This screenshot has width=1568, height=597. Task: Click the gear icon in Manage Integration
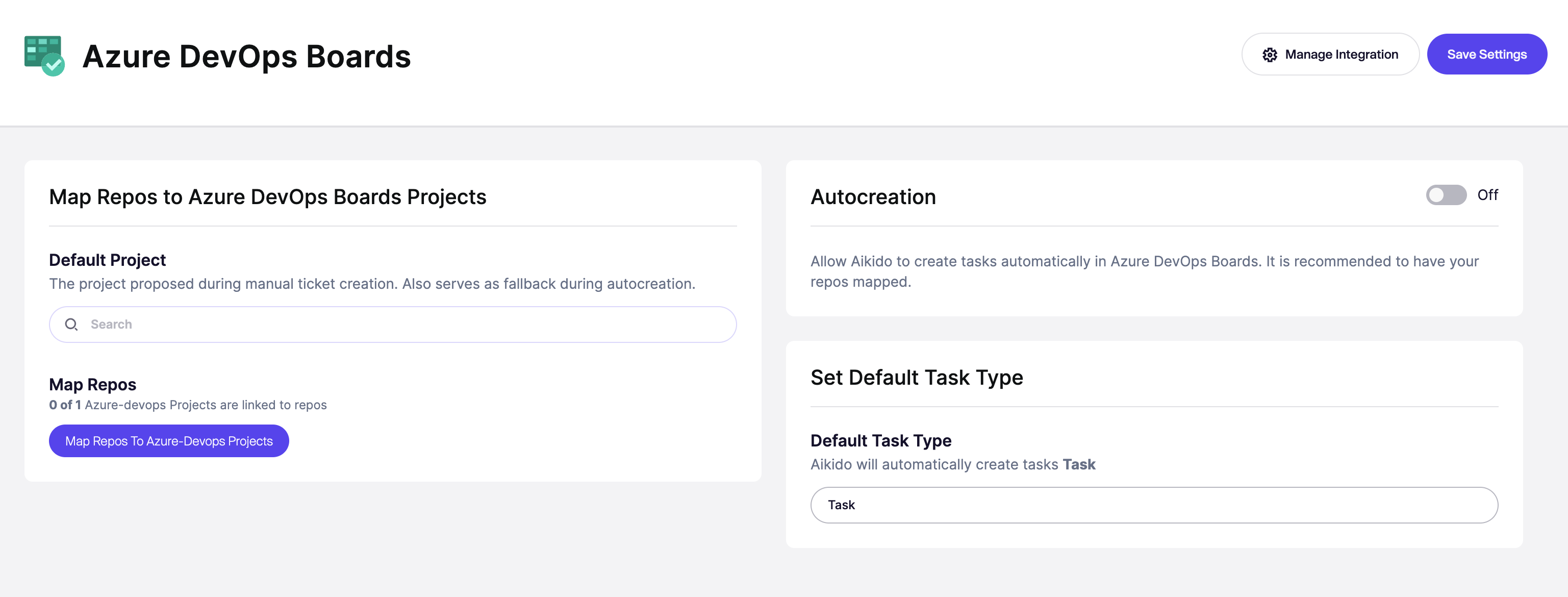[x=1269, y=55]
